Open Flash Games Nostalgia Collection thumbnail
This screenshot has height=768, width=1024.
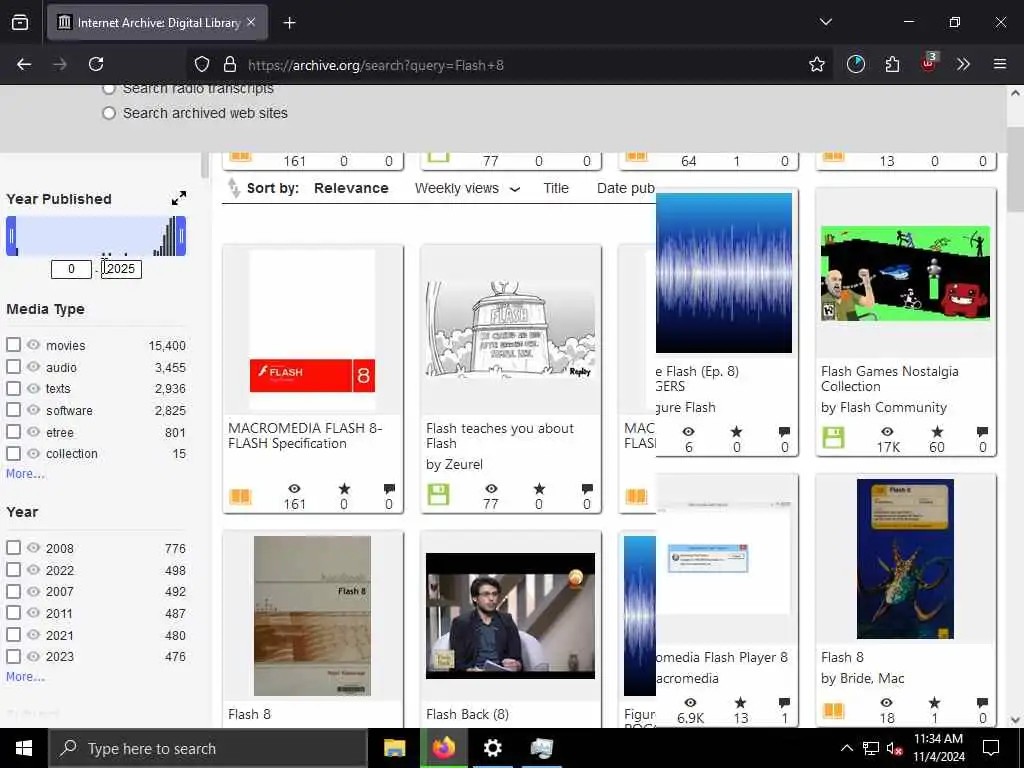(x=905, y=273)
